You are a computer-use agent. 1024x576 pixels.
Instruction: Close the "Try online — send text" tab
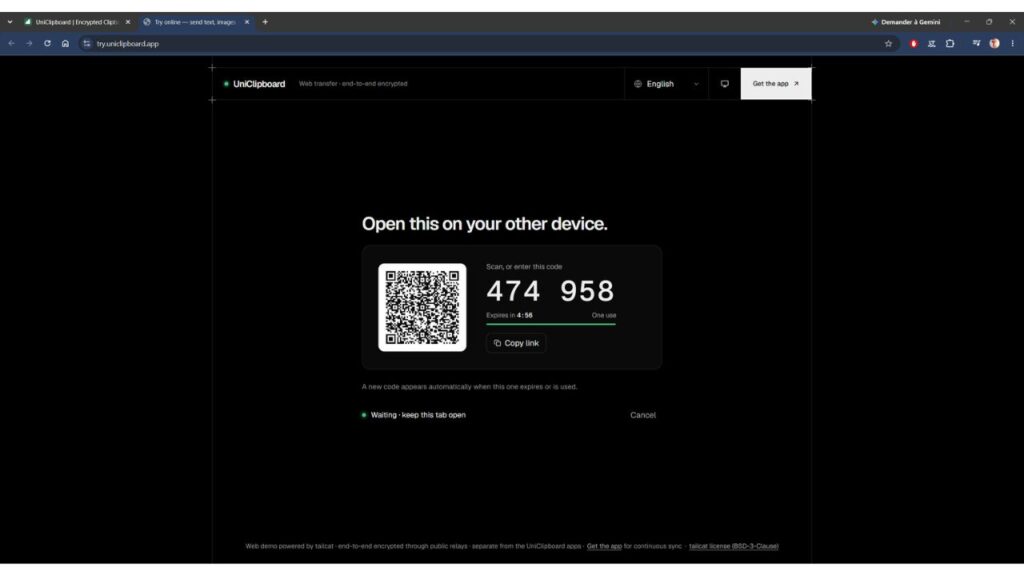coord(247,22)
